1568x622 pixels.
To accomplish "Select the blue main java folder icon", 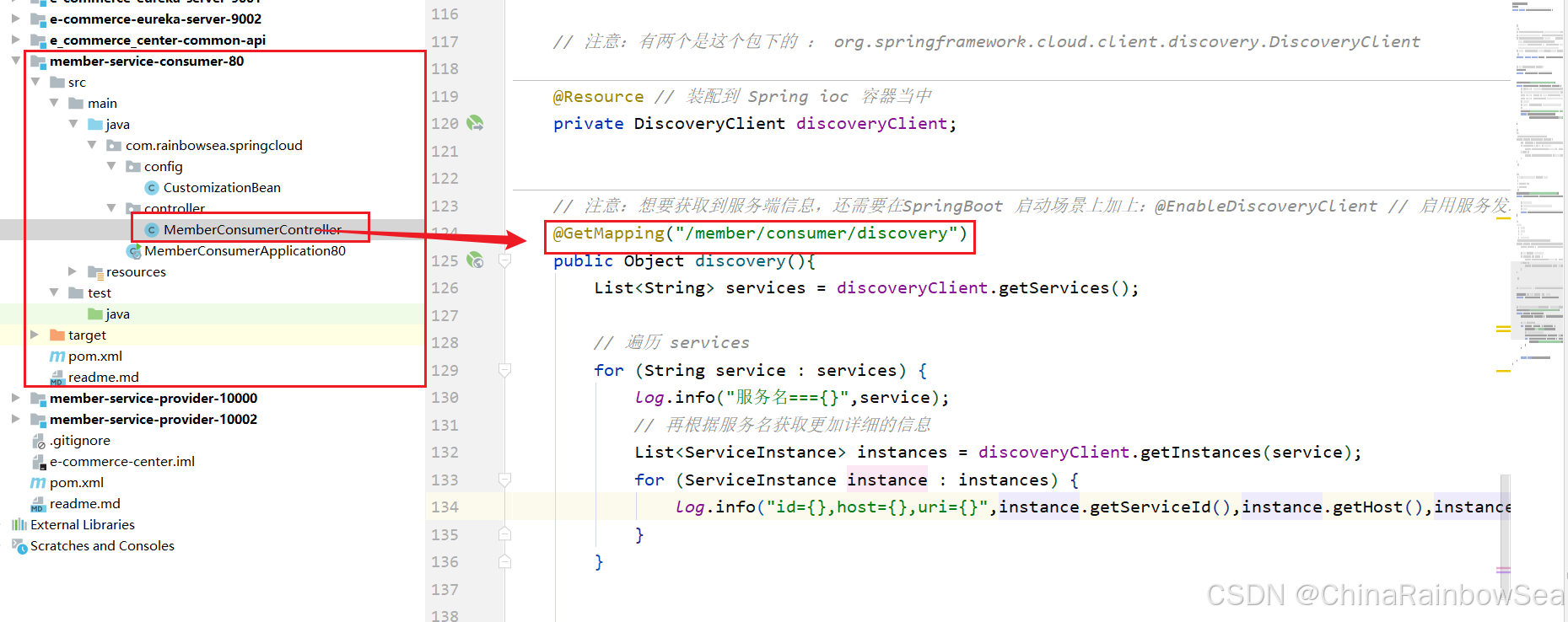I will 95,124.
